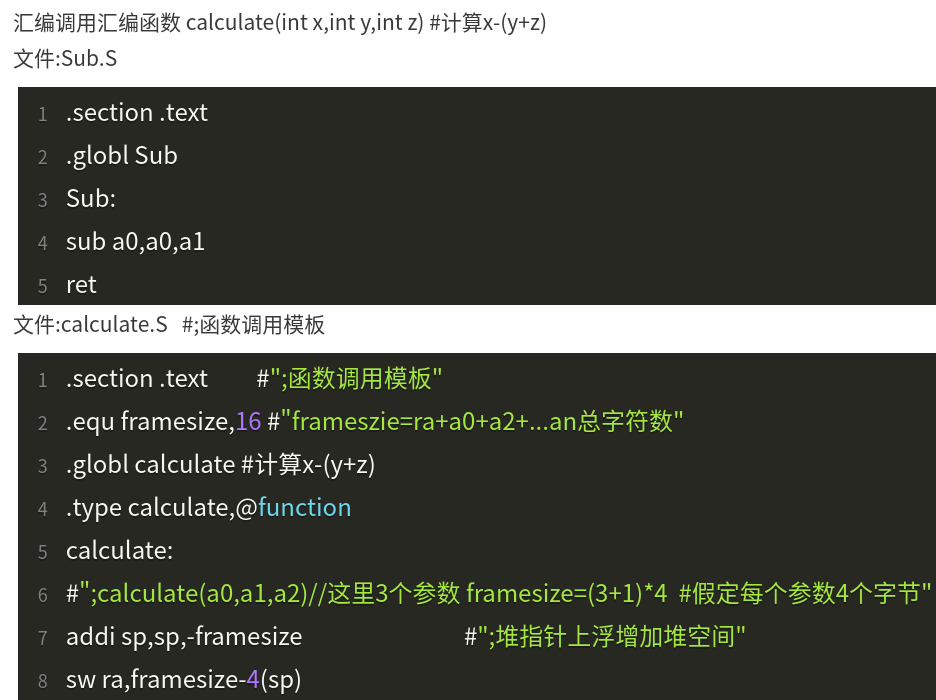Image resolution: width=936 pixels, height=700 pixels.
Task: Click 'sw ra,framesize-4(sp)' instruction
Action: (183, 680)
